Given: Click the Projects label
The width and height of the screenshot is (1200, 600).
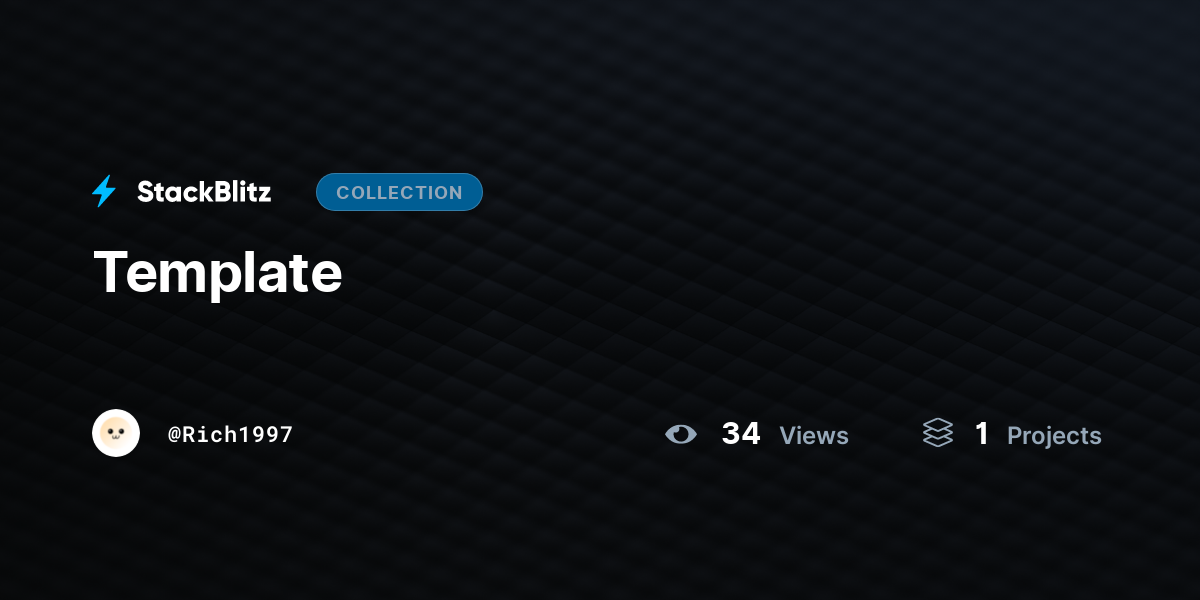Looking at the screenshot, I should 1054,436.
